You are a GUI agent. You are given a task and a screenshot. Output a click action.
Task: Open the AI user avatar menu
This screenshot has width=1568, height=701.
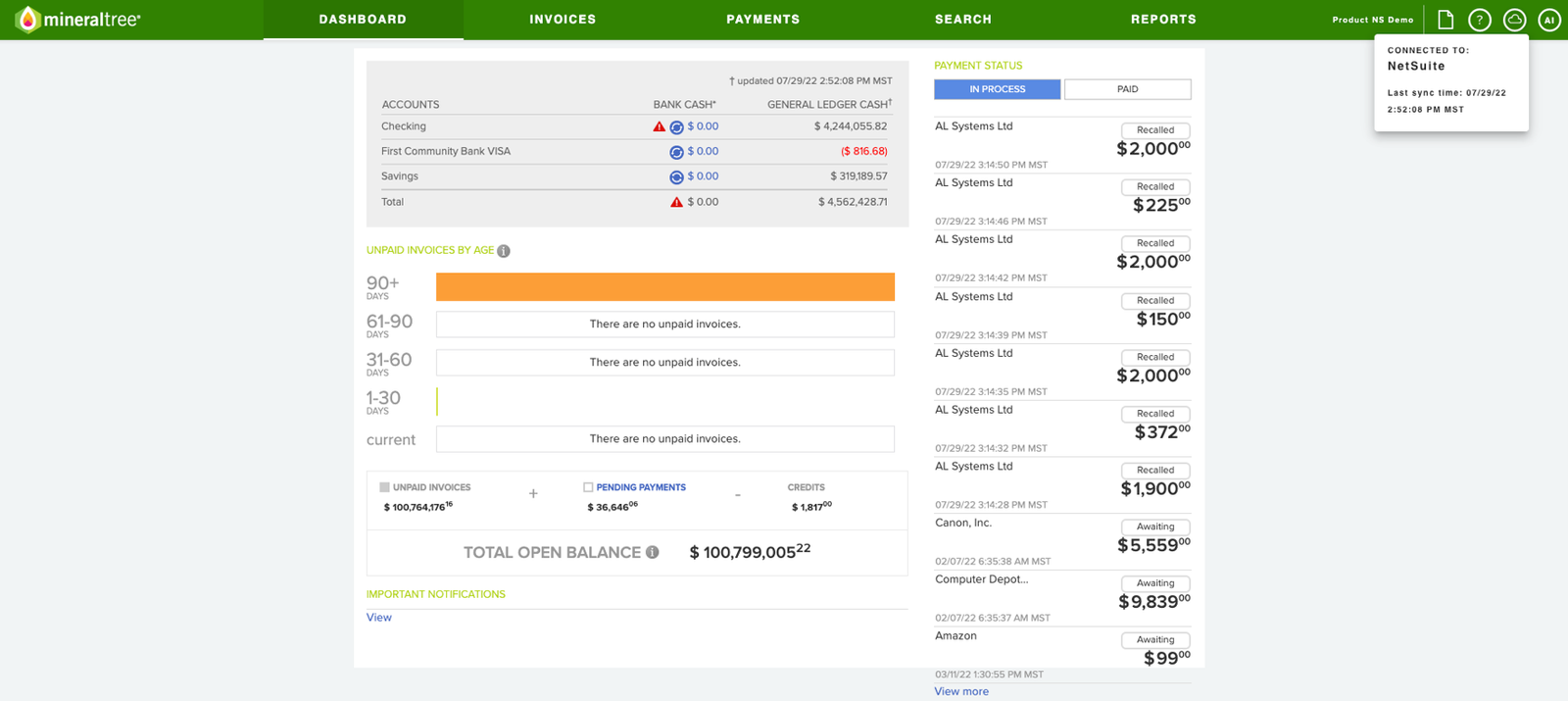(x=1549, y=20)
